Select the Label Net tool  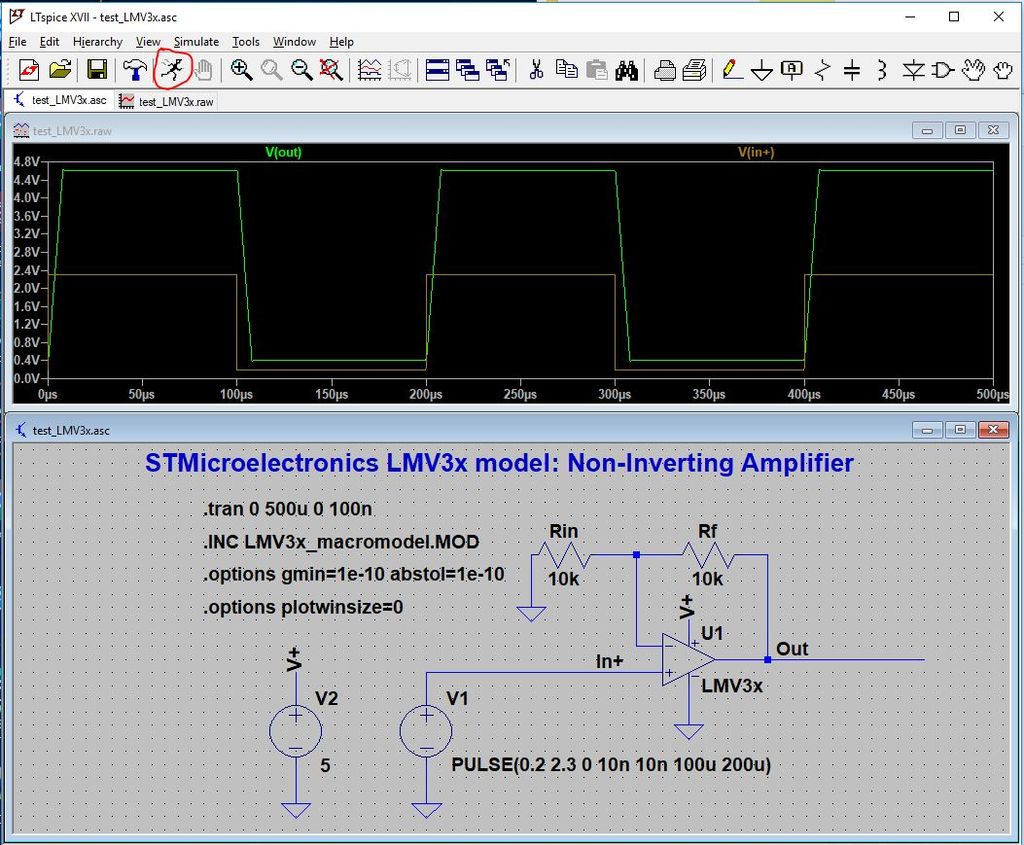tap(792, 70)
